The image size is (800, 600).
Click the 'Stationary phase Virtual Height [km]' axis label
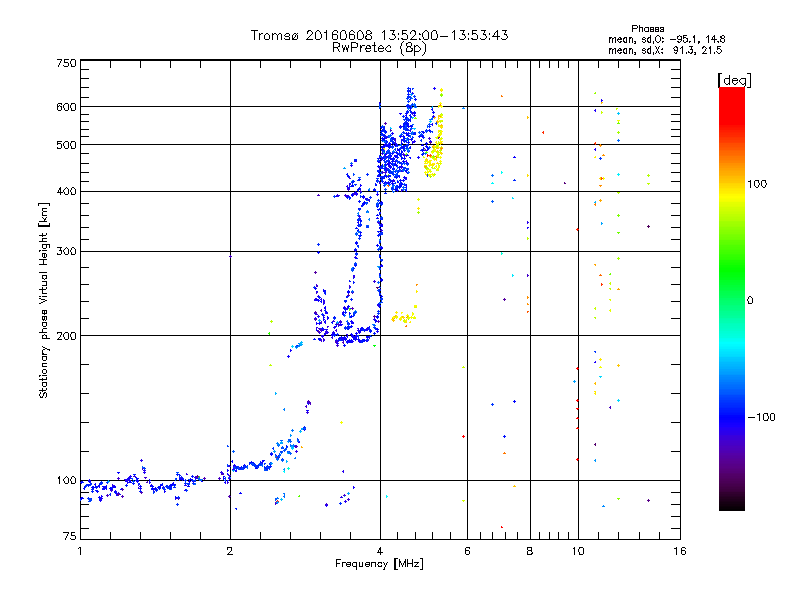pos(44,300)
